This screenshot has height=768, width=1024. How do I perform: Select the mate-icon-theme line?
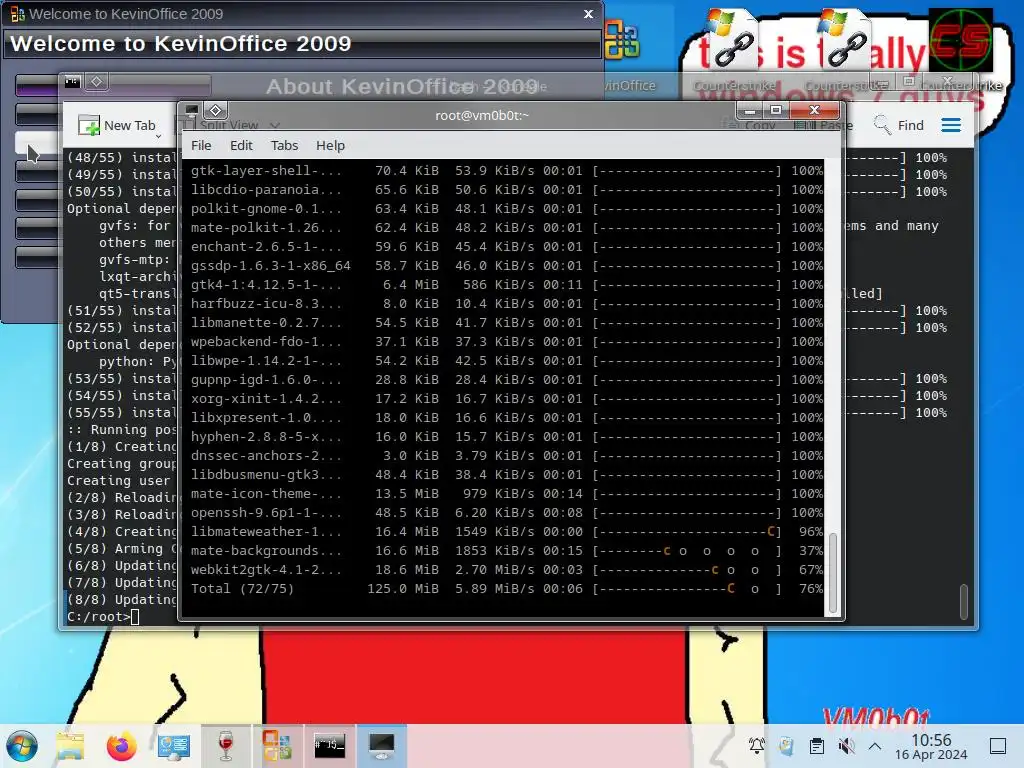click(506, 494)
